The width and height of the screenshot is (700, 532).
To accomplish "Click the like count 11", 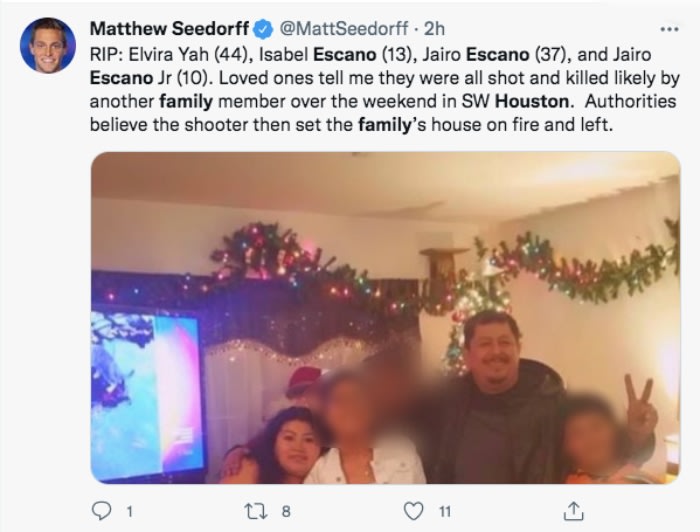I will tap(445, 511).
